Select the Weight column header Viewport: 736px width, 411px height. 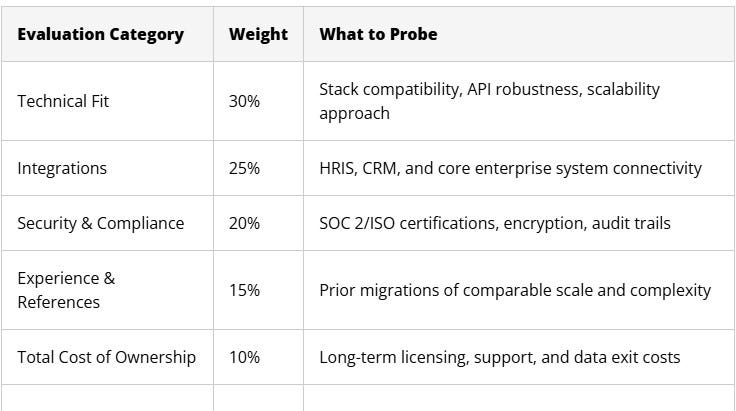pyautogui.click(x=258, y=34)
